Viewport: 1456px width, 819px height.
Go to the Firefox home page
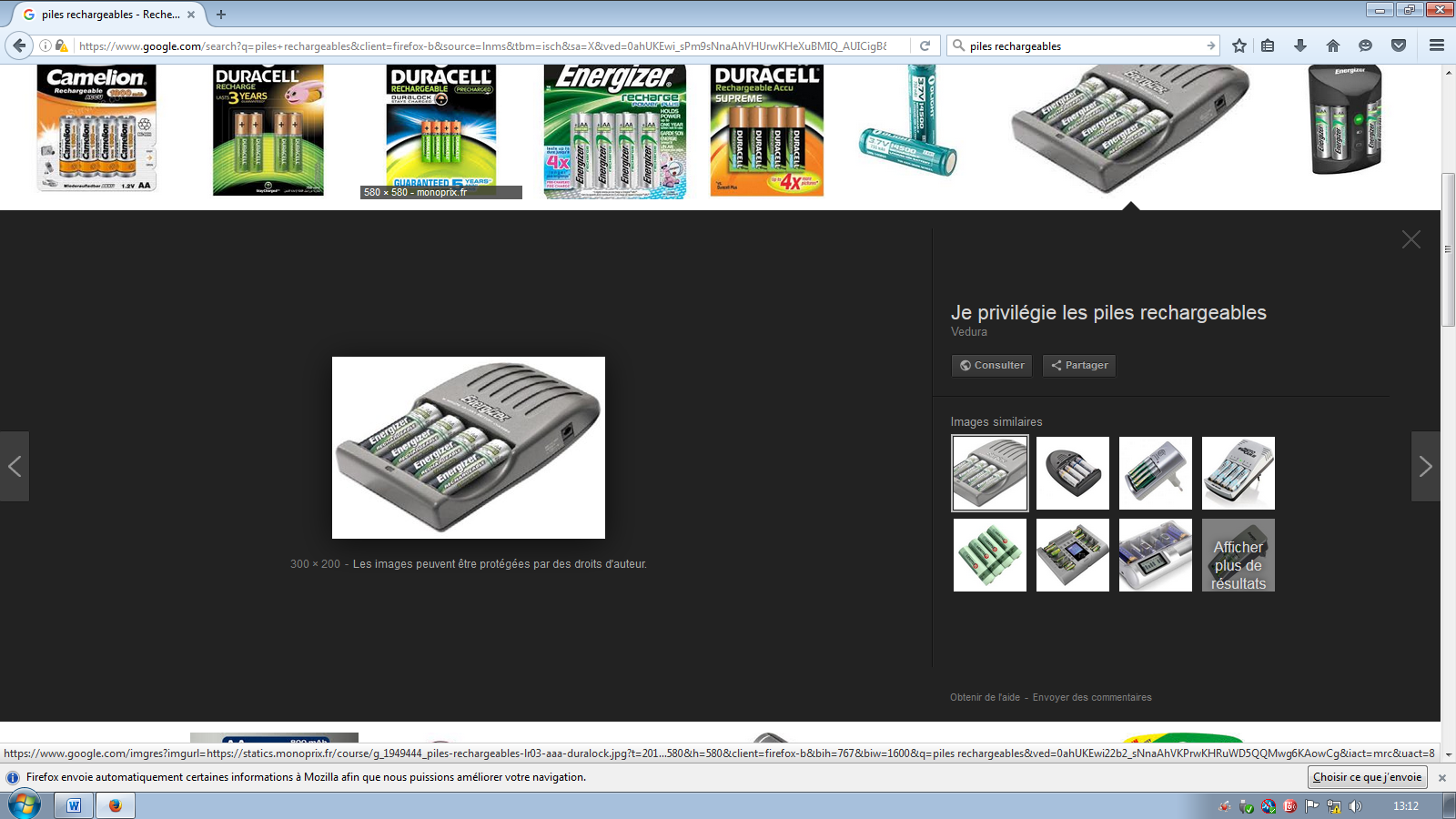(x=1333, y=45)
